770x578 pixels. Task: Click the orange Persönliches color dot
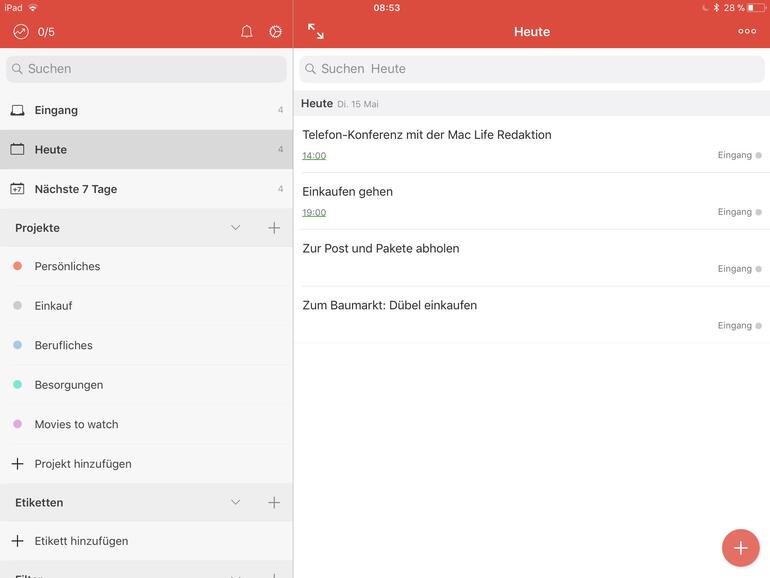click(x=17, y=266)
